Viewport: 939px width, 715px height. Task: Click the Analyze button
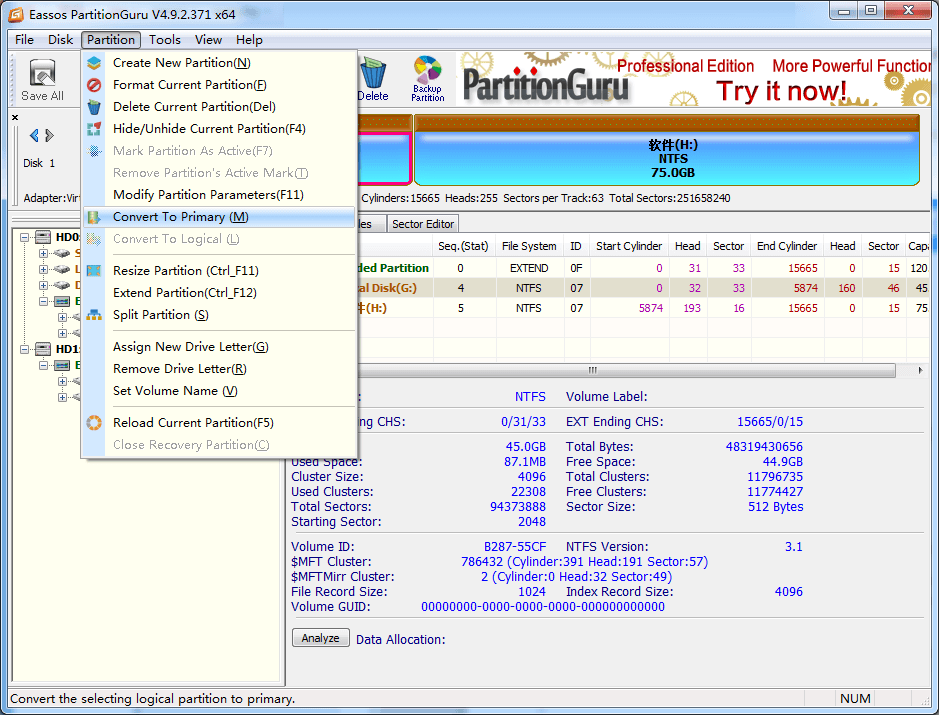pyautogui.click(x=320, y=638)
